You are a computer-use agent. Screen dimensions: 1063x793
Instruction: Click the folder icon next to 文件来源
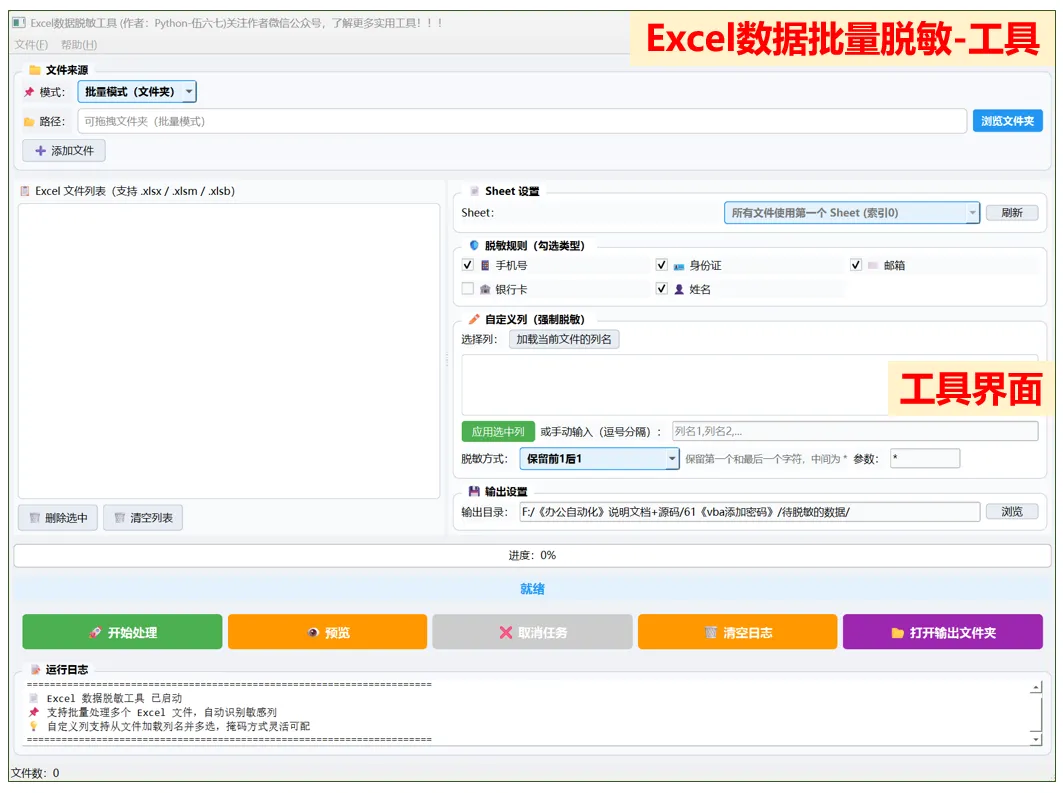click(x=35, y=70)
